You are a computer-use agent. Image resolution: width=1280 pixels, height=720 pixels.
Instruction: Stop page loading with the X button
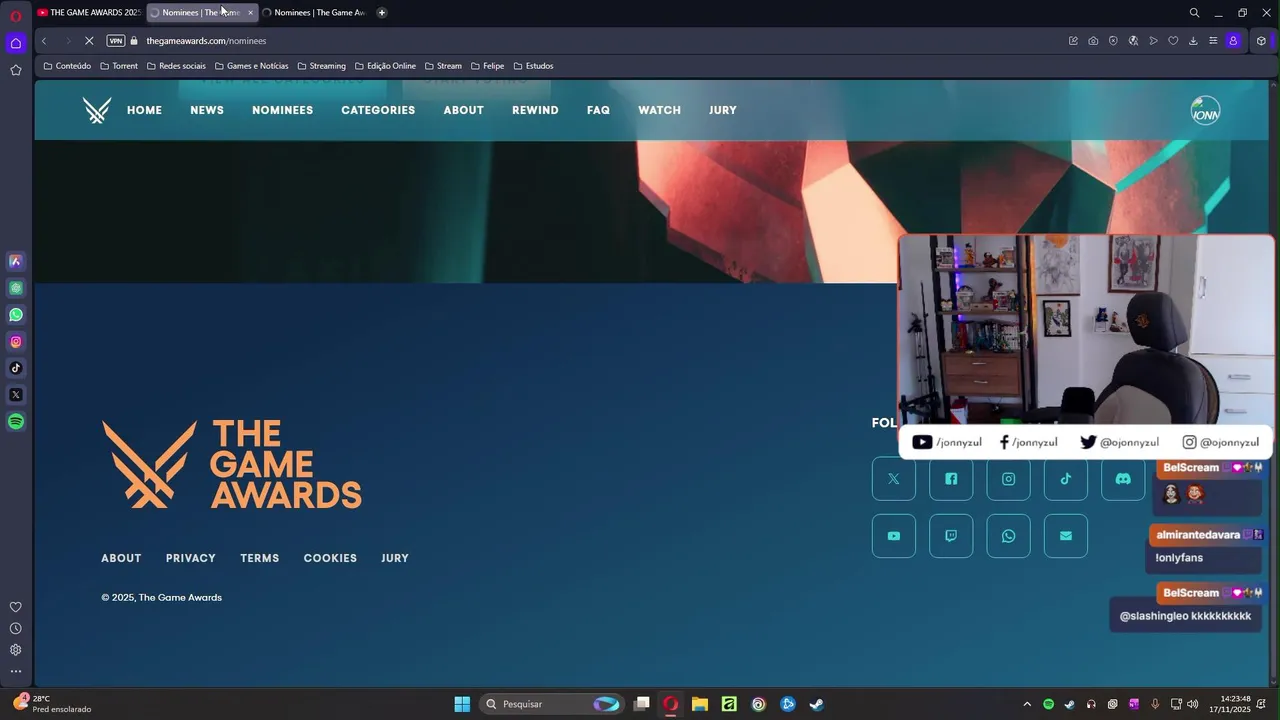pos(89,41)
